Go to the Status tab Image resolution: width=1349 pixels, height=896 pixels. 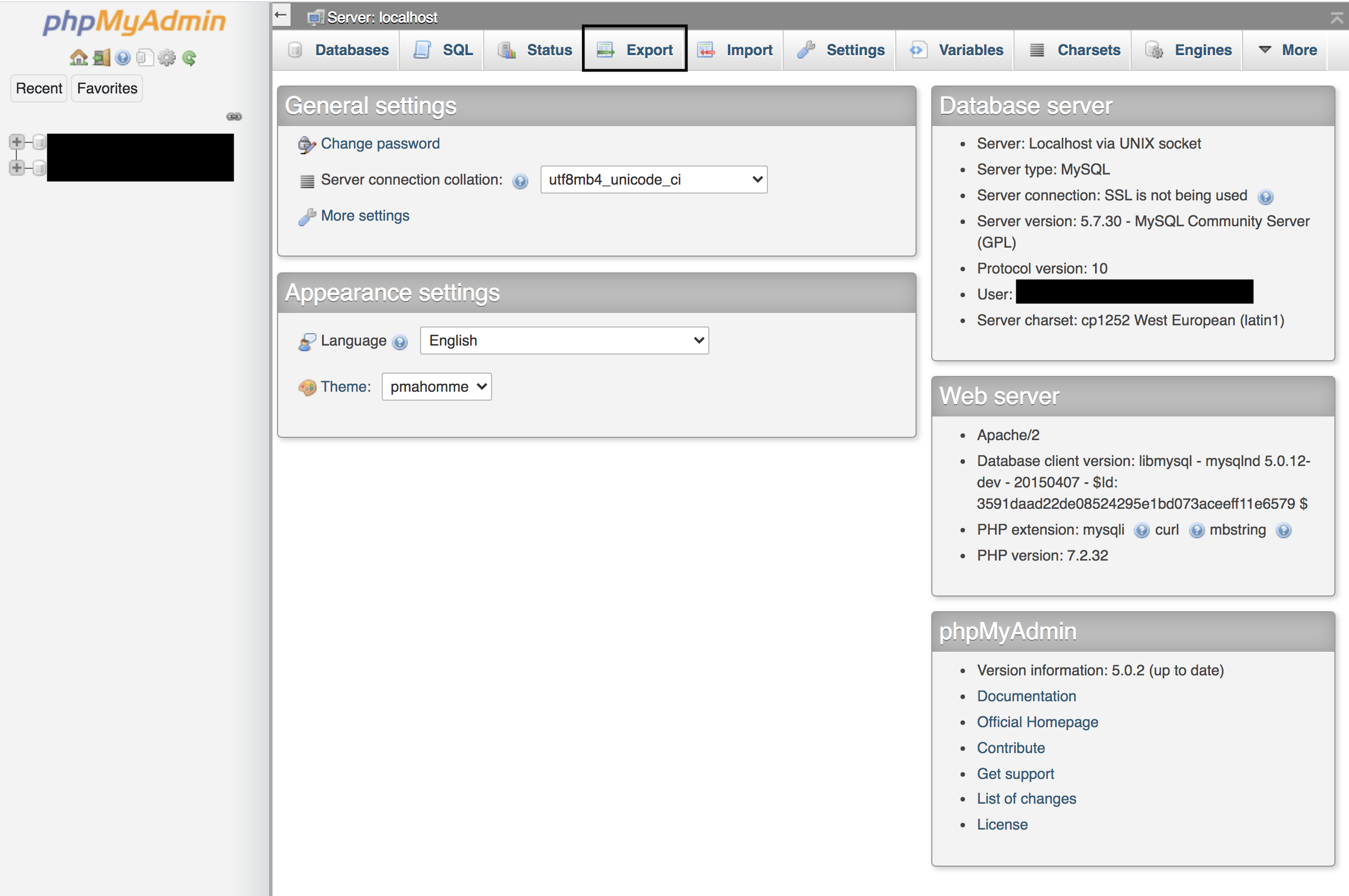pyautogui.click(x=534, y=50)
